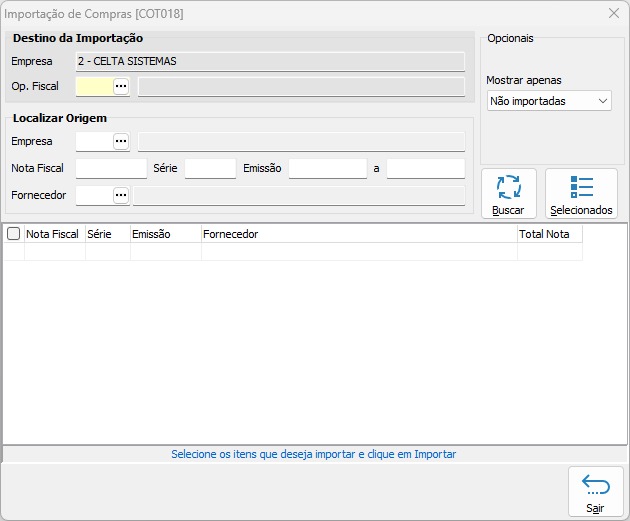The height and width of the screenshot is (521, 630).
Task: Click the Série input field
Action: click(210, 169)
